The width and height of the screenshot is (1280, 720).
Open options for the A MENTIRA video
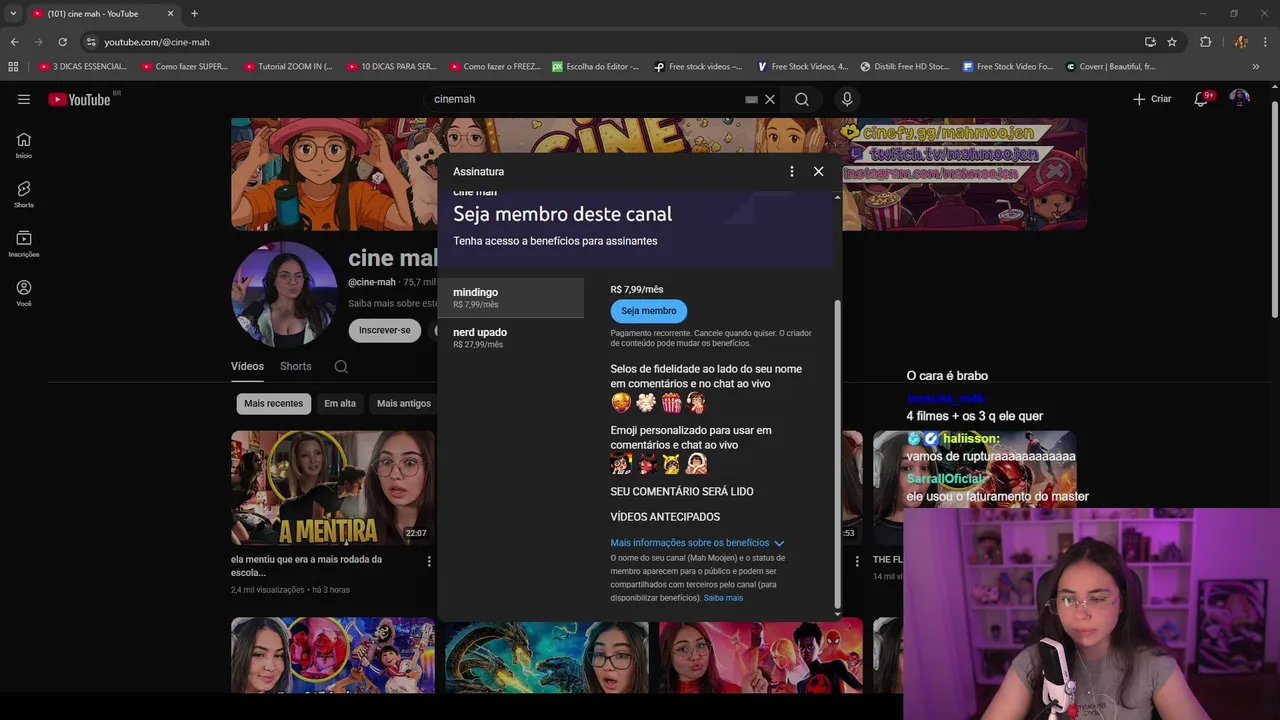[x=429, y=562]
